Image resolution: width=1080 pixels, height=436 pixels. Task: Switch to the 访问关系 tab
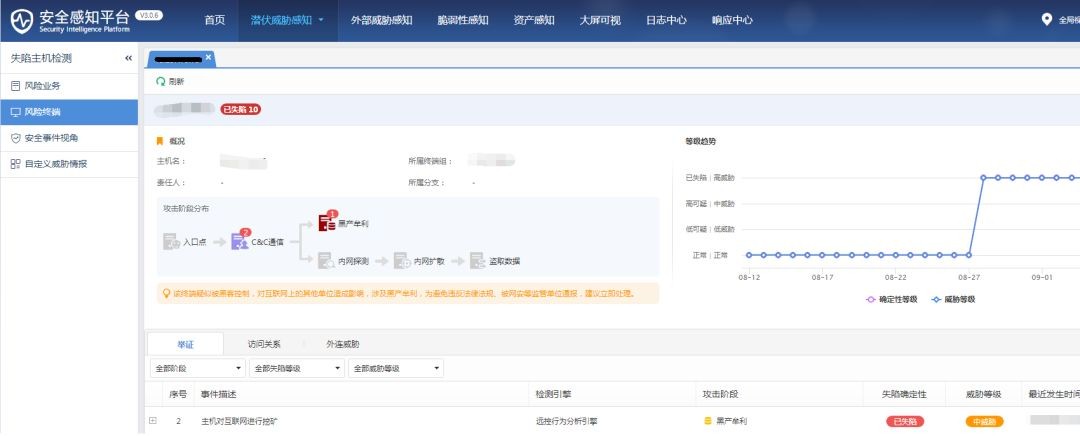coord(264,344)
